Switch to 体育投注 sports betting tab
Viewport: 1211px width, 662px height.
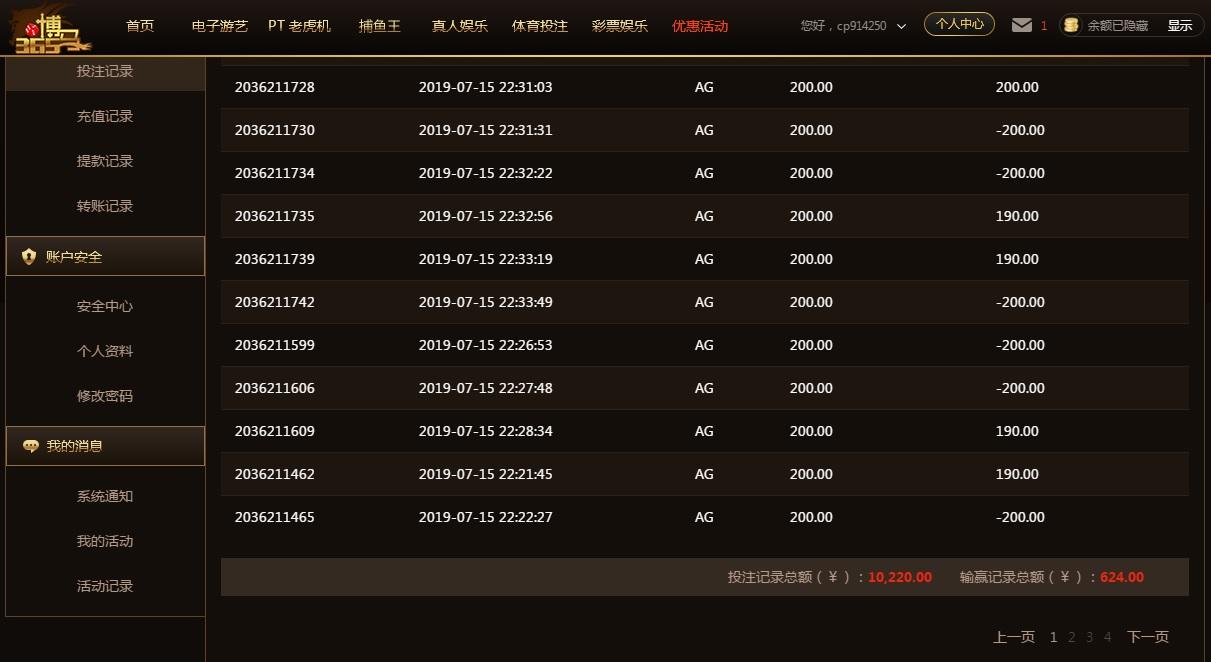539,26
